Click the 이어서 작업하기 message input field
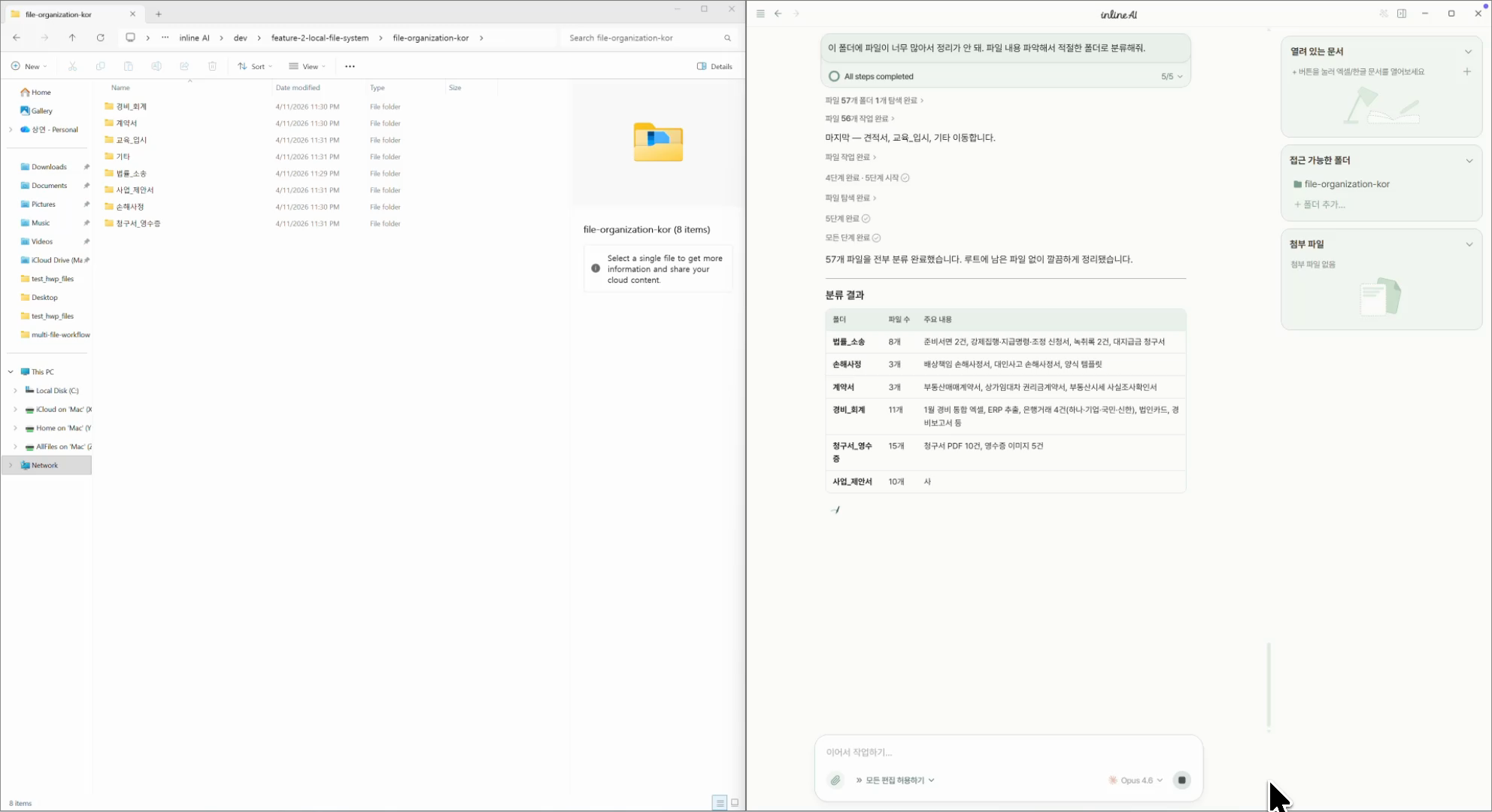 pos(1008,752)
